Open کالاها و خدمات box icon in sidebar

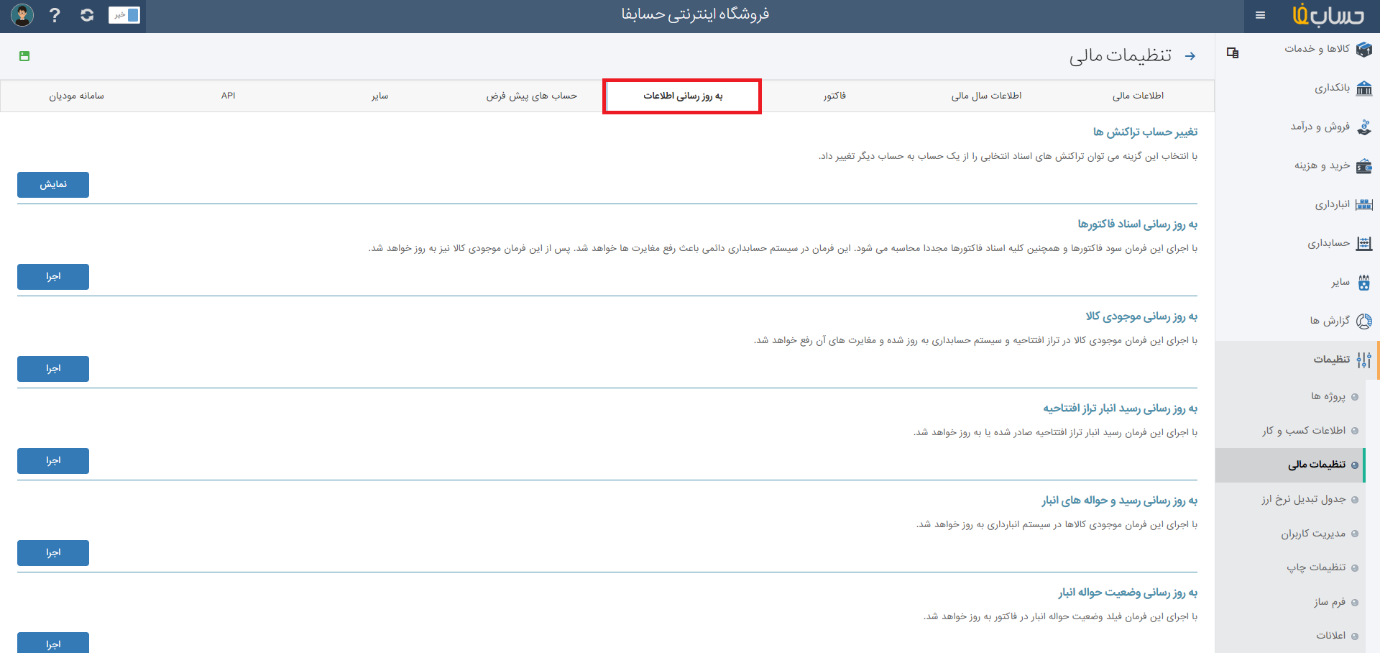click(1364, 49)
